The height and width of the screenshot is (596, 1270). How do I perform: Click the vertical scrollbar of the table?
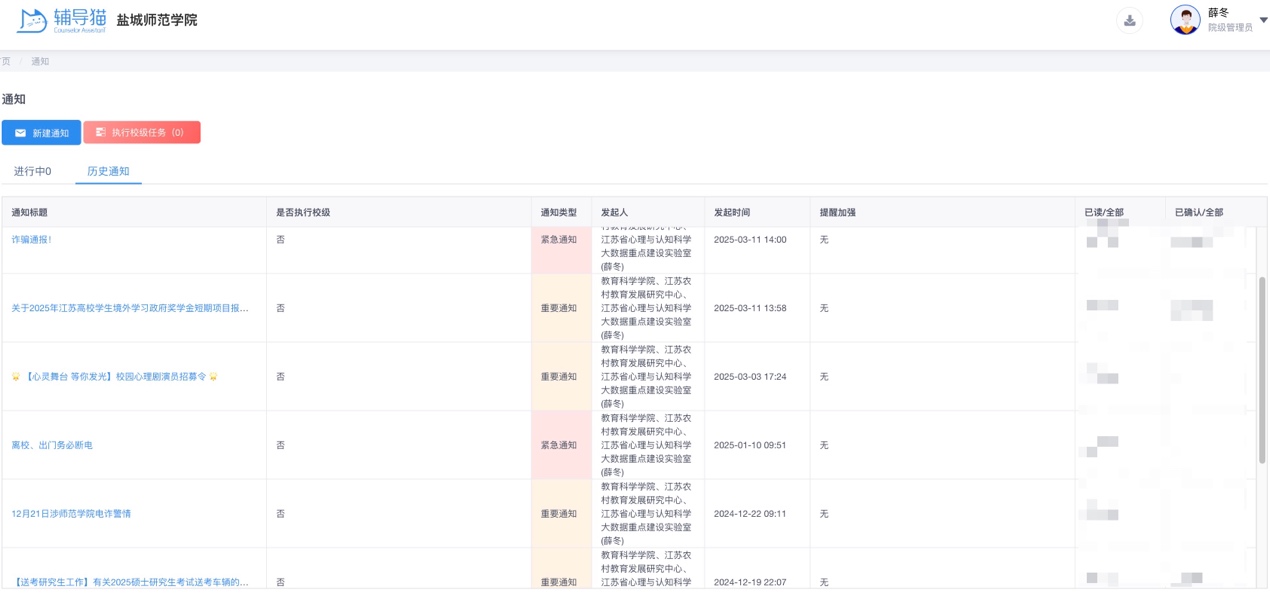pyautogui.click(x=1261, y=370)
